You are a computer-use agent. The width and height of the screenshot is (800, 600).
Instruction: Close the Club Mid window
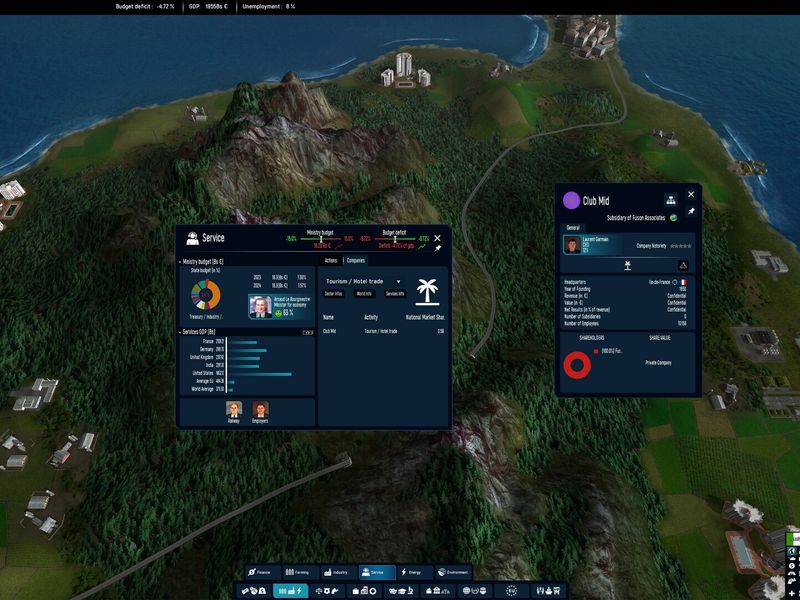coord(691,194)
